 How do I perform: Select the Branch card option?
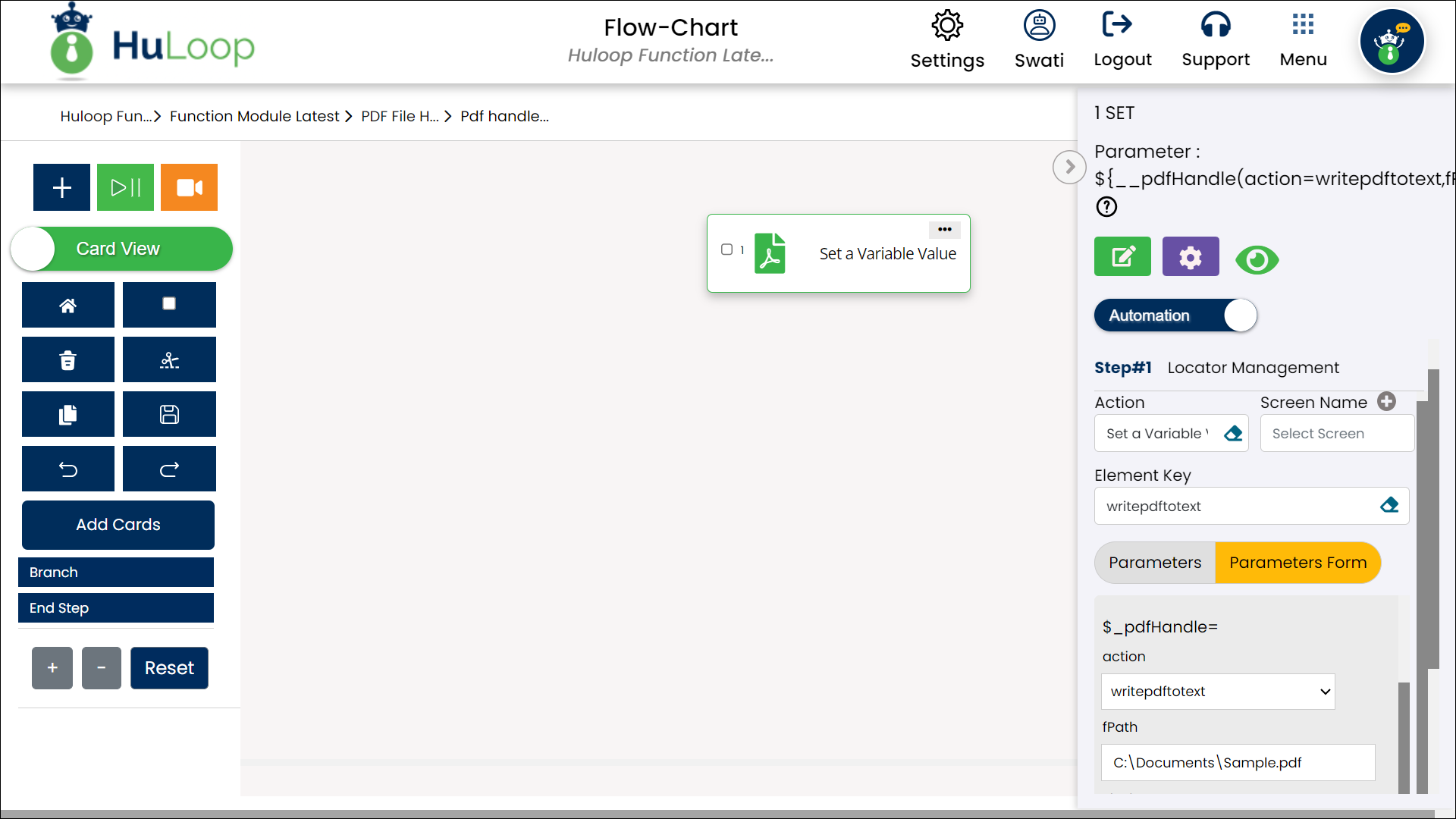click(x=116, y=573)
